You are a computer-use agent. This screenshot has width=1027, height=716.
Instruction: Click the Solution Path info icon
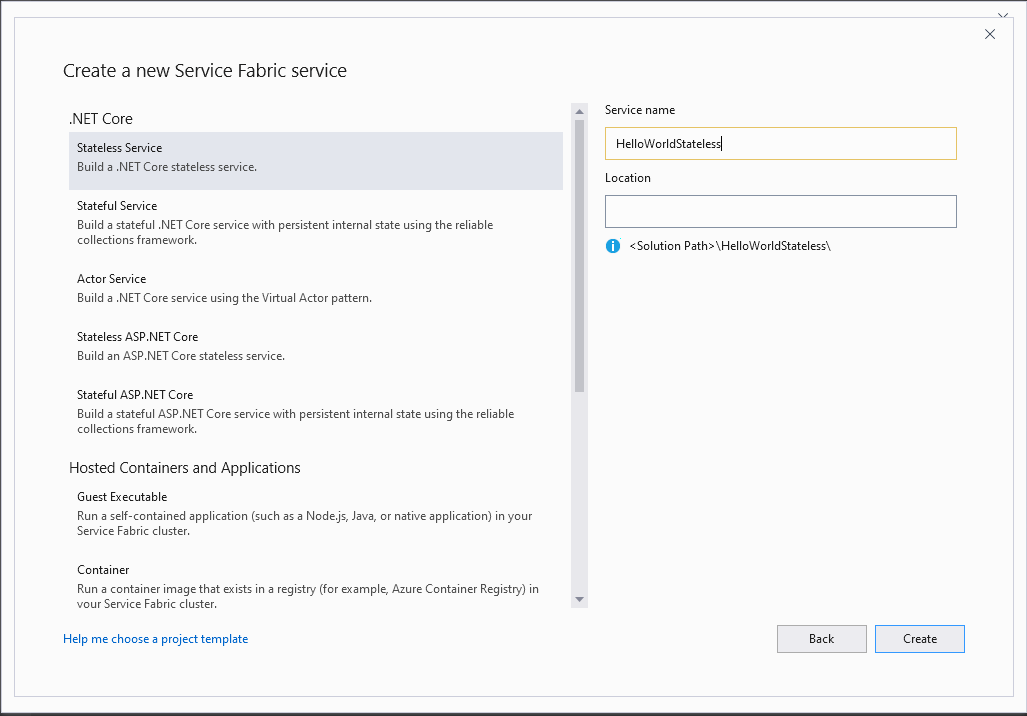612,245
